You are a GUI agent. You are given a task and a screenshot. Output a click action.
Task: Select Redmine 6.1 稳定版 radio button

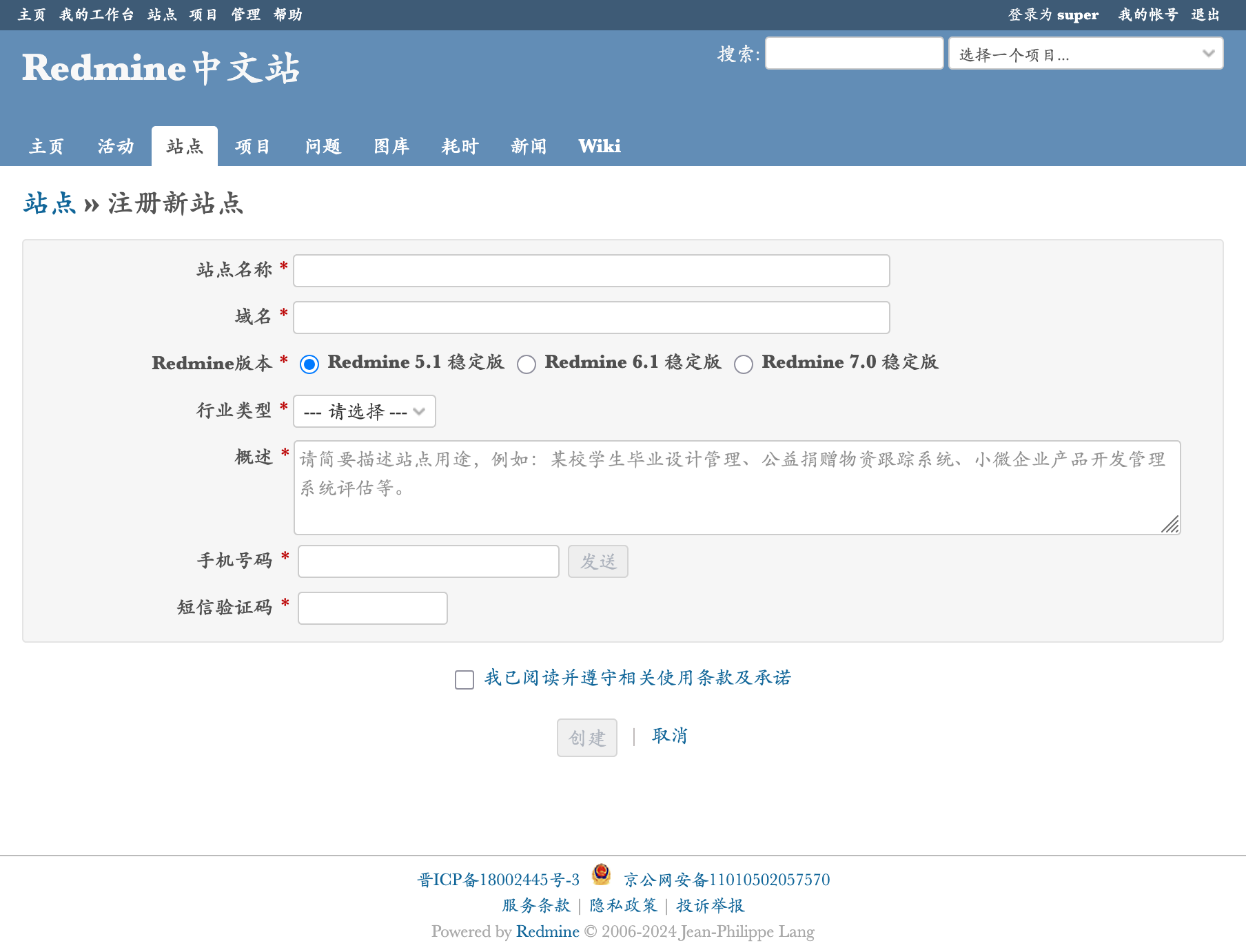(x=527, y=364)
